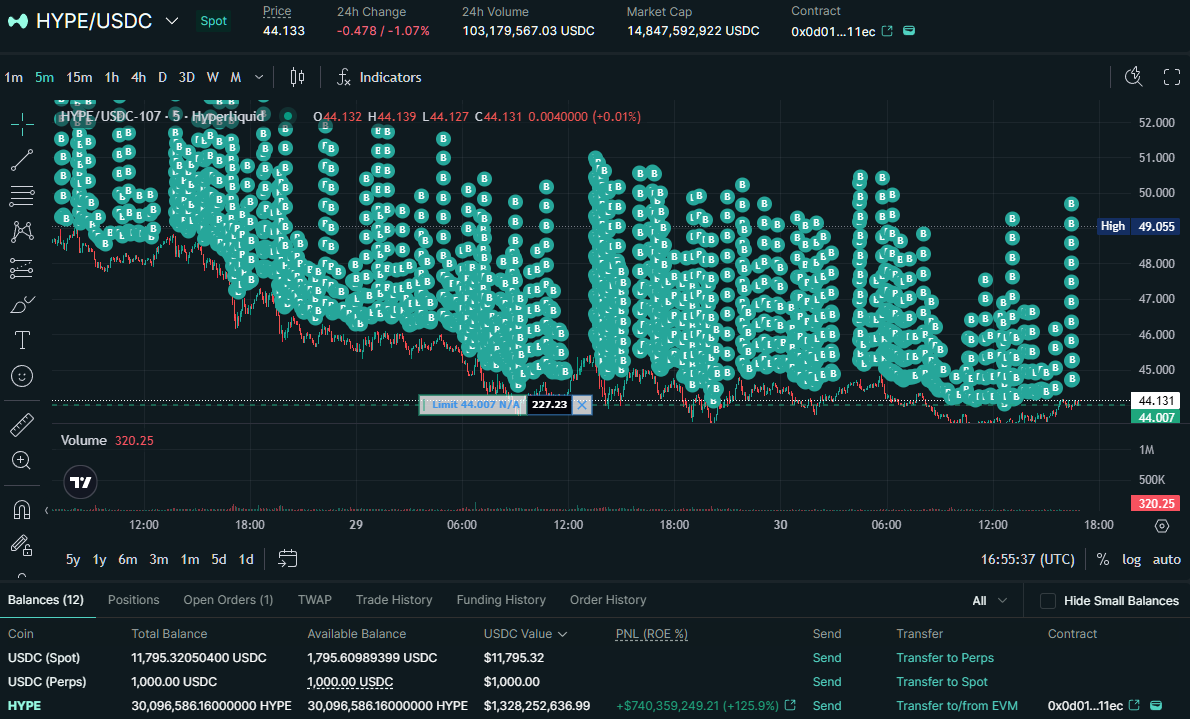
Task: Click Transfer to Perps link
Action: point(945,658)
